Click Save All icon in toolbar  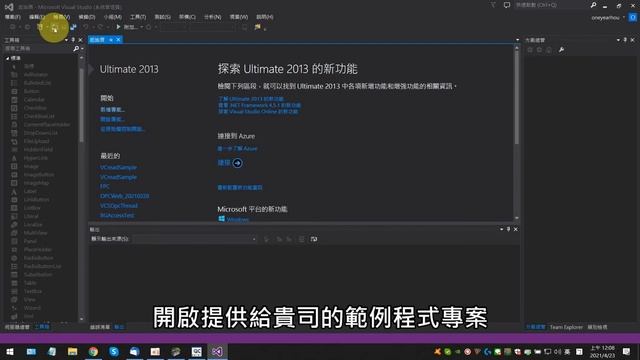click(x=73, y=27)
